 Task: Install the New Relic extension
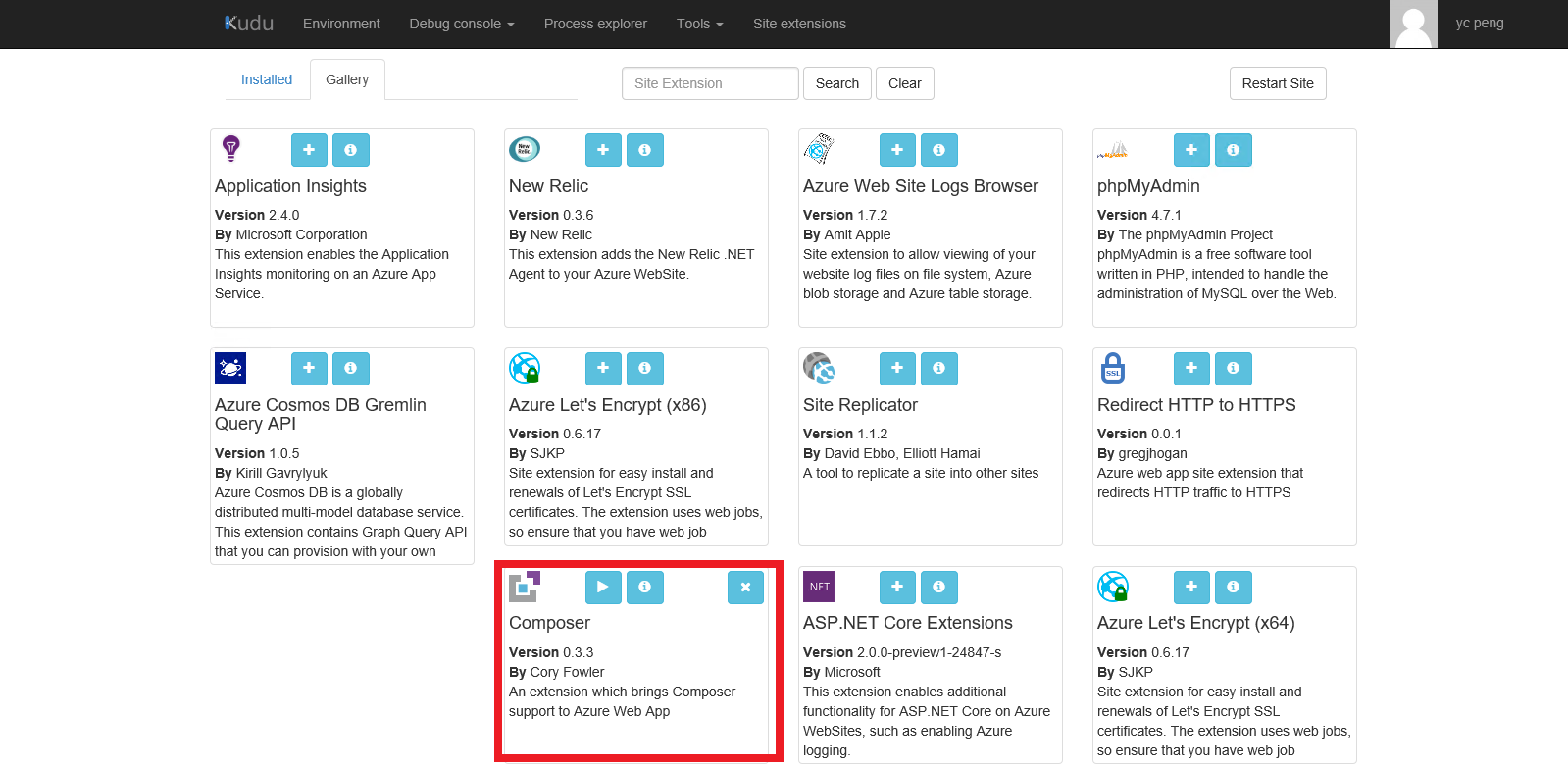pos(603,150)
